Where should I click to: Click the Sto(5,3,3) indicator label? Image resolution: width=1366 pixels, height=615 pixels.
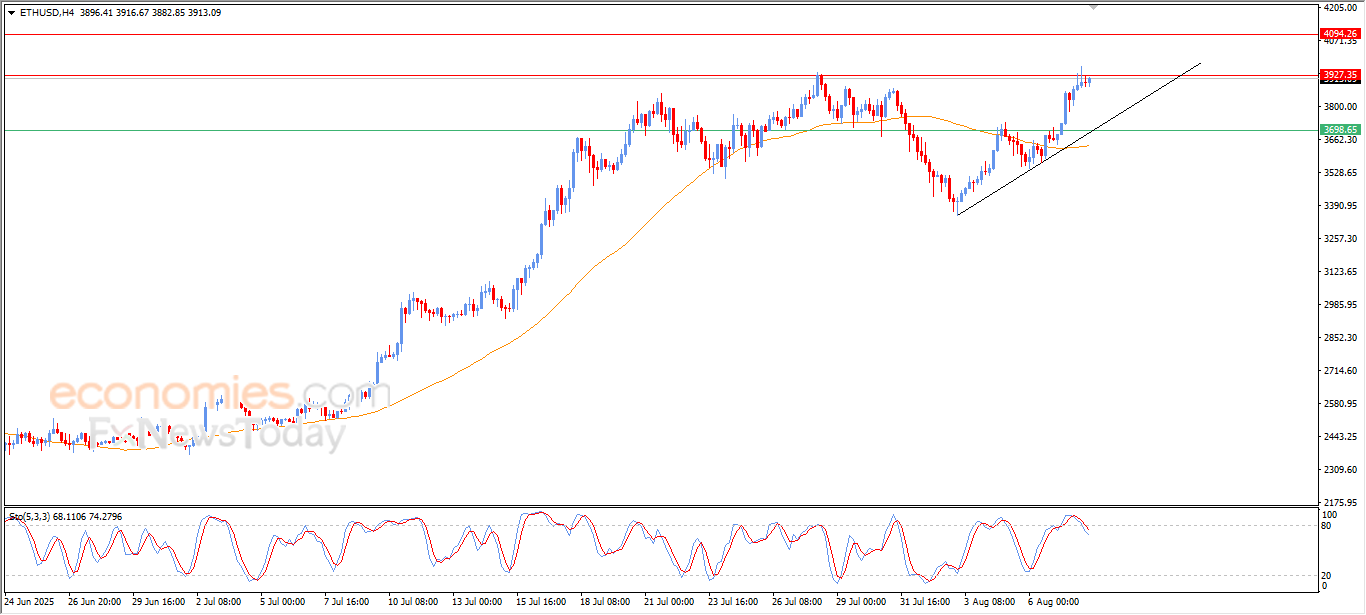(31, 517)
